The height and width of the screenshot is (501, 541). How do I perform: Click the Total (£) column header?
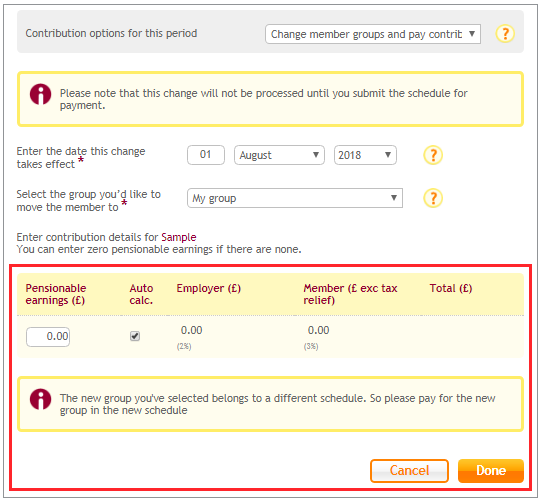[x=451, y=288]
